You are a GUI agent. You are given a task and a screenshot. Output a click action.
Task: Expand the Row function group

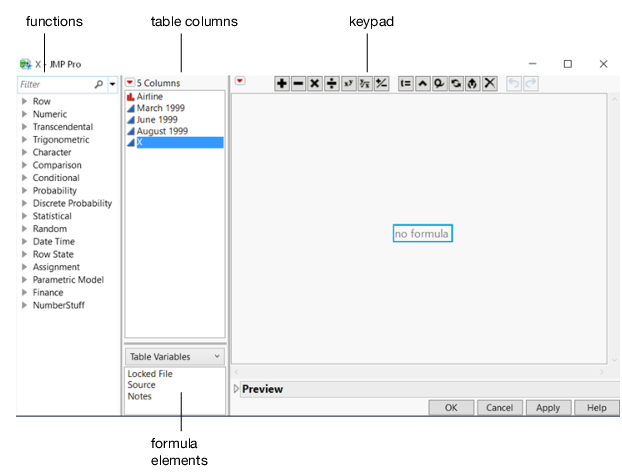pos(24,101)
